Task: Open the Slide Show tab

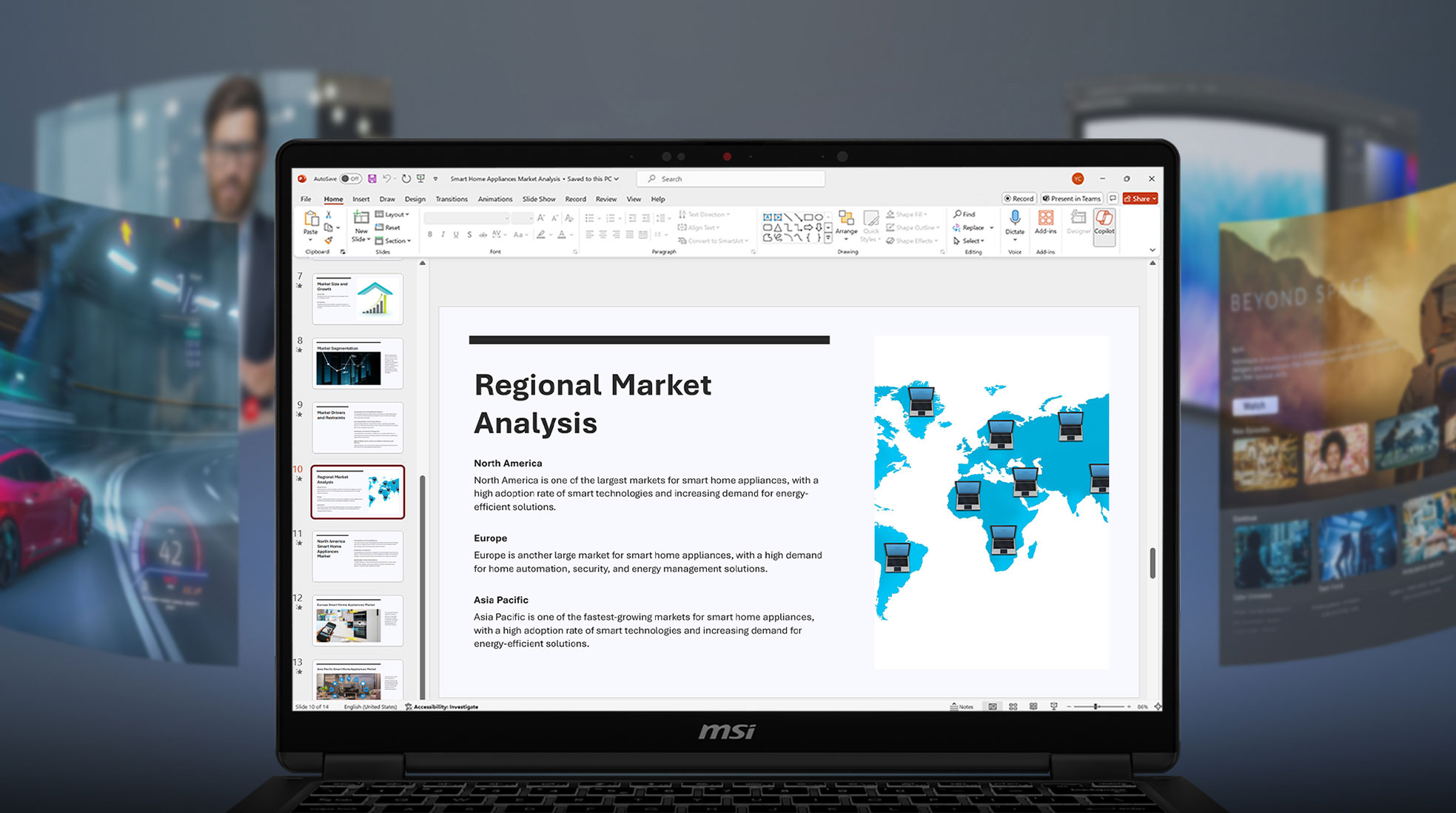Action: click(x=538, y=199)
